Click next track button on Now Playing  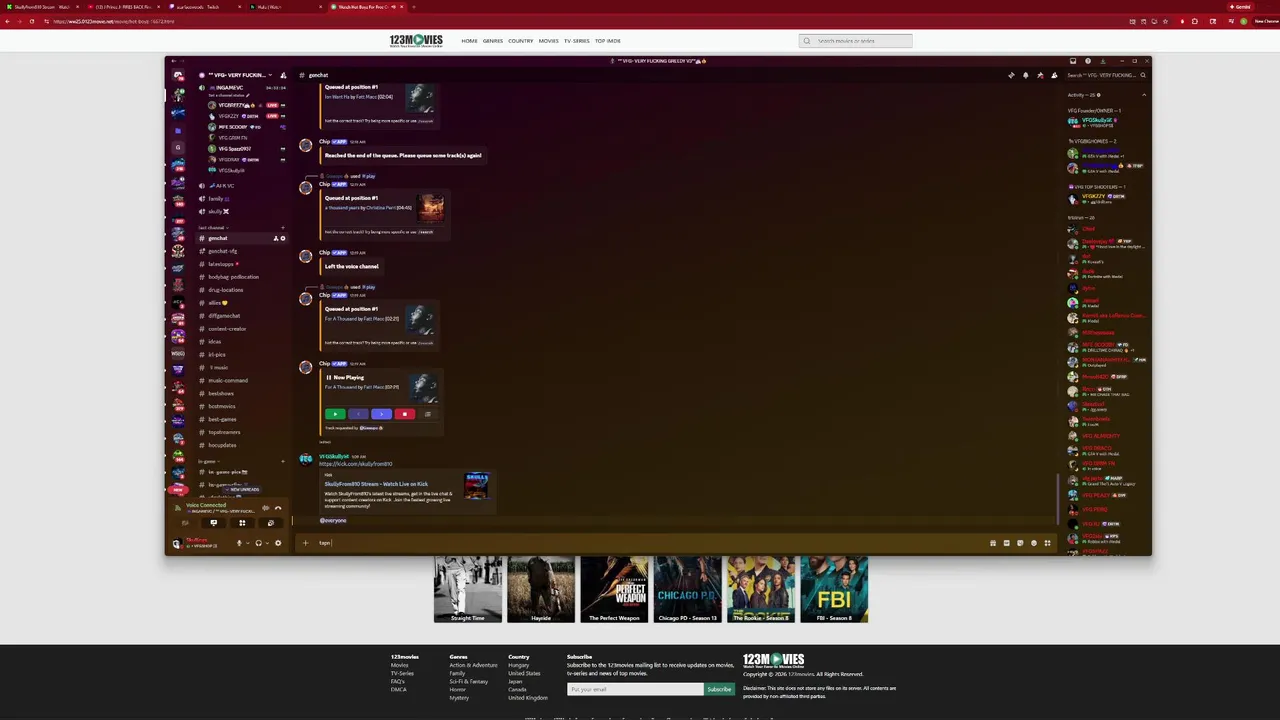coord(382,414)
